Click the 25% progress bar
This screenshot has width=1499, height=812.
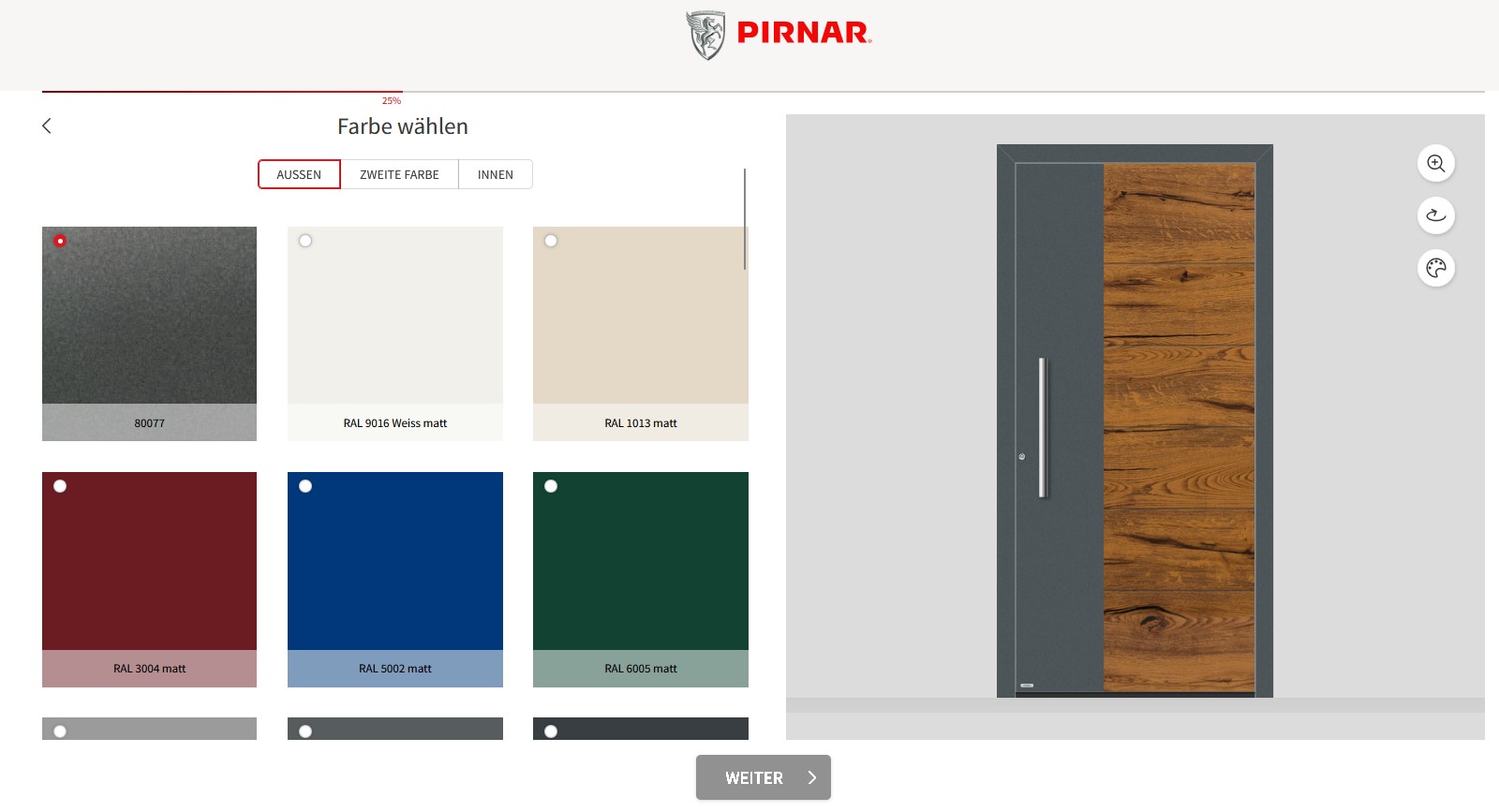coord(222,92)
